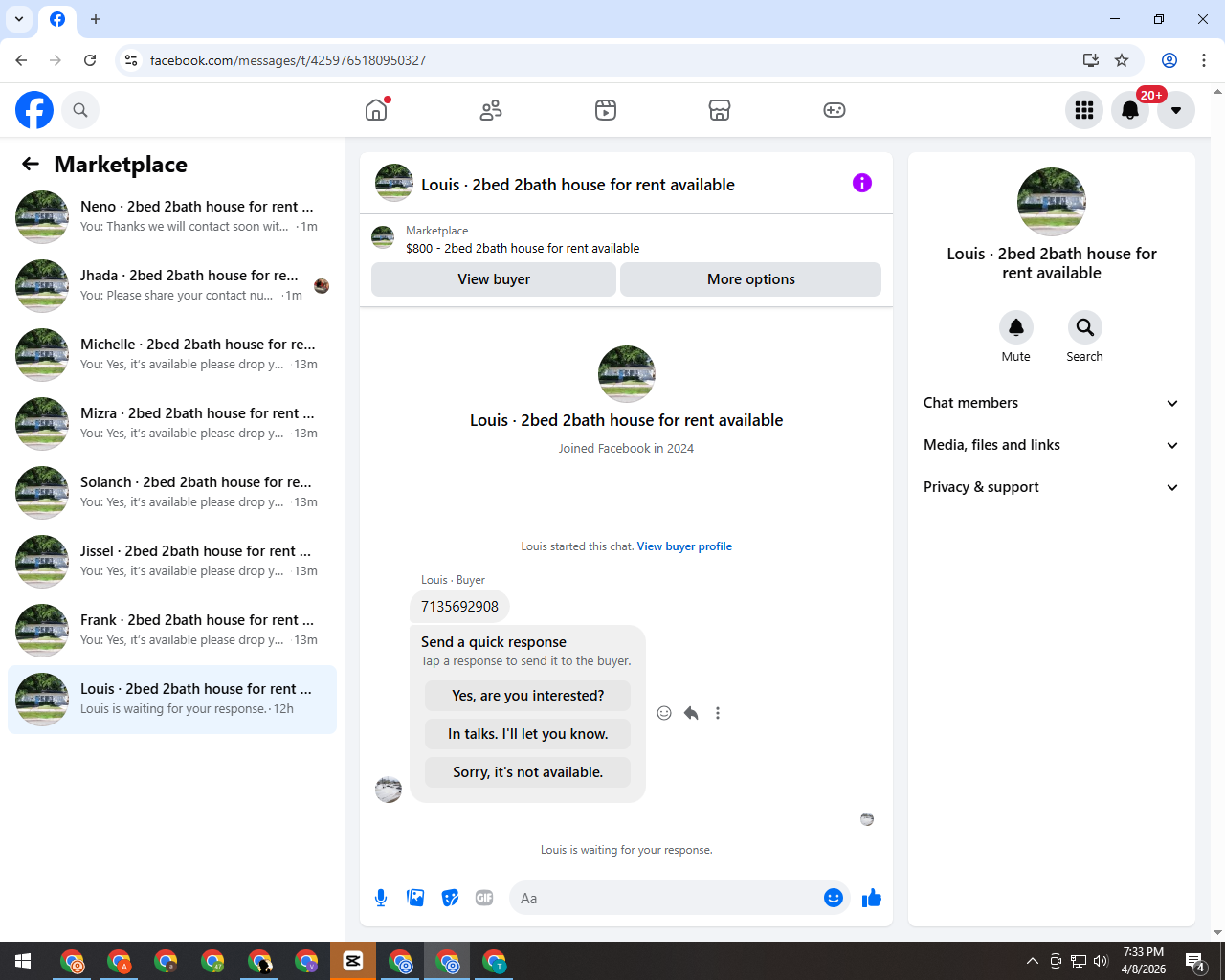Reload the page with browser refresh button
1225x980 pixels.
90,60
